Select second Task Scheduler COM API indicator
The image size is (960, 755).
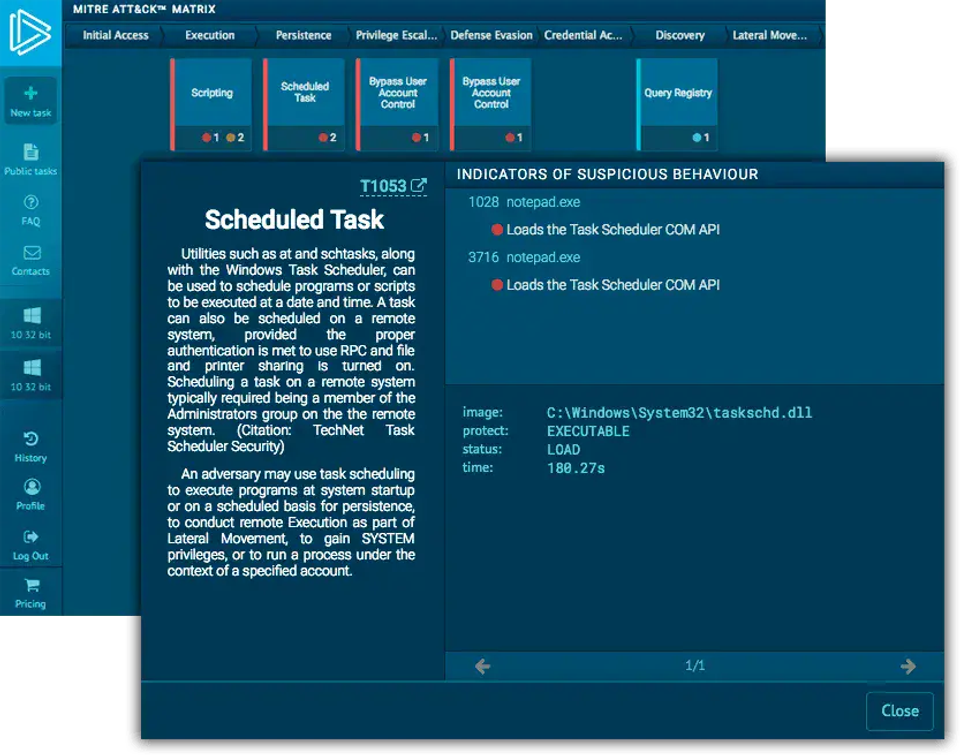(612, 285)
